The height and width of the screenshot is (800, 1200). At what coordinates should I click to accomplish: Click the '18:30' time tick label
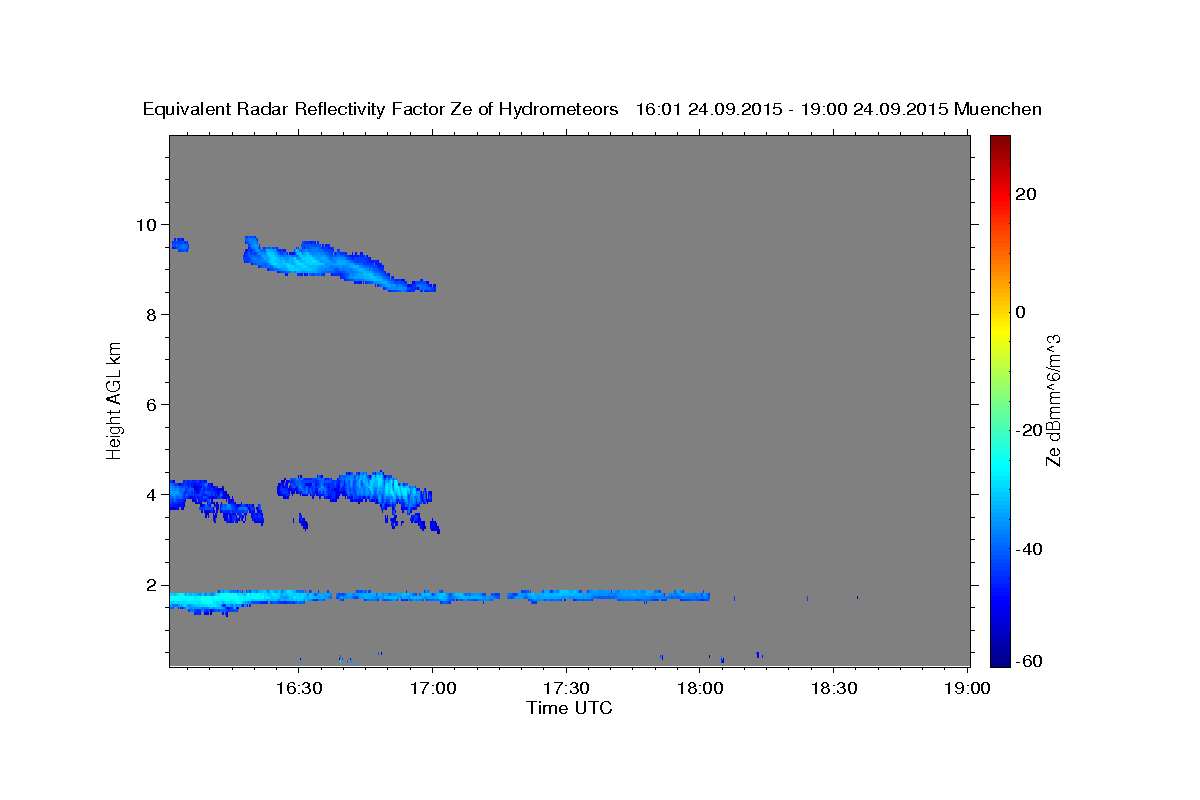pyautogui.click(x=834, y=688)
